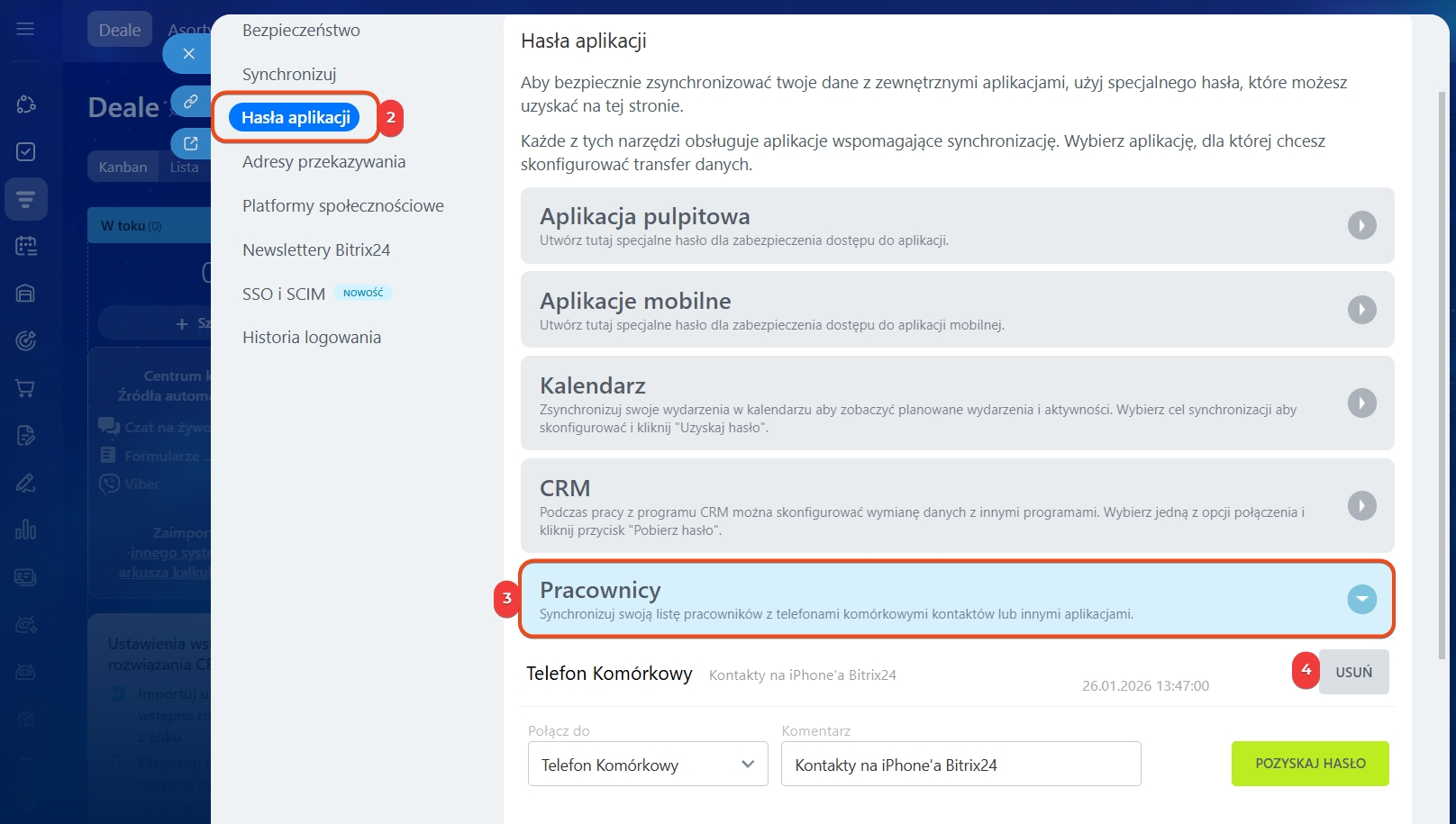The height and width of the screenshot is (824, 1456).
Task: Open panel in new window icon
Action: point(191,143)
